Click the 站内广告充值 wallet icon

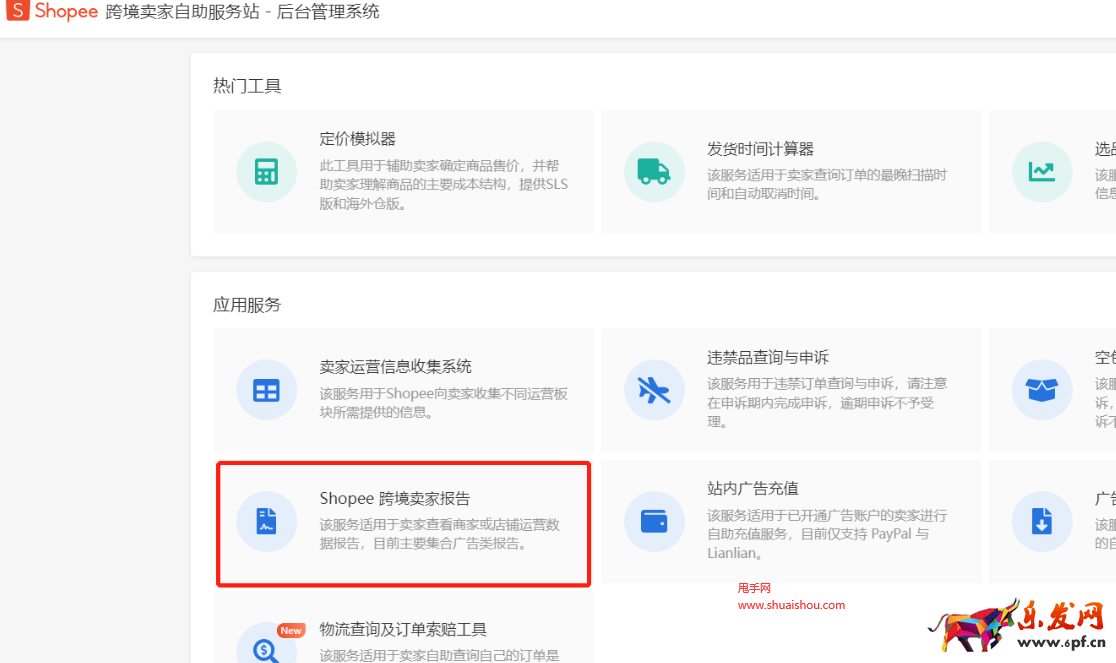(x=654, y=522)
